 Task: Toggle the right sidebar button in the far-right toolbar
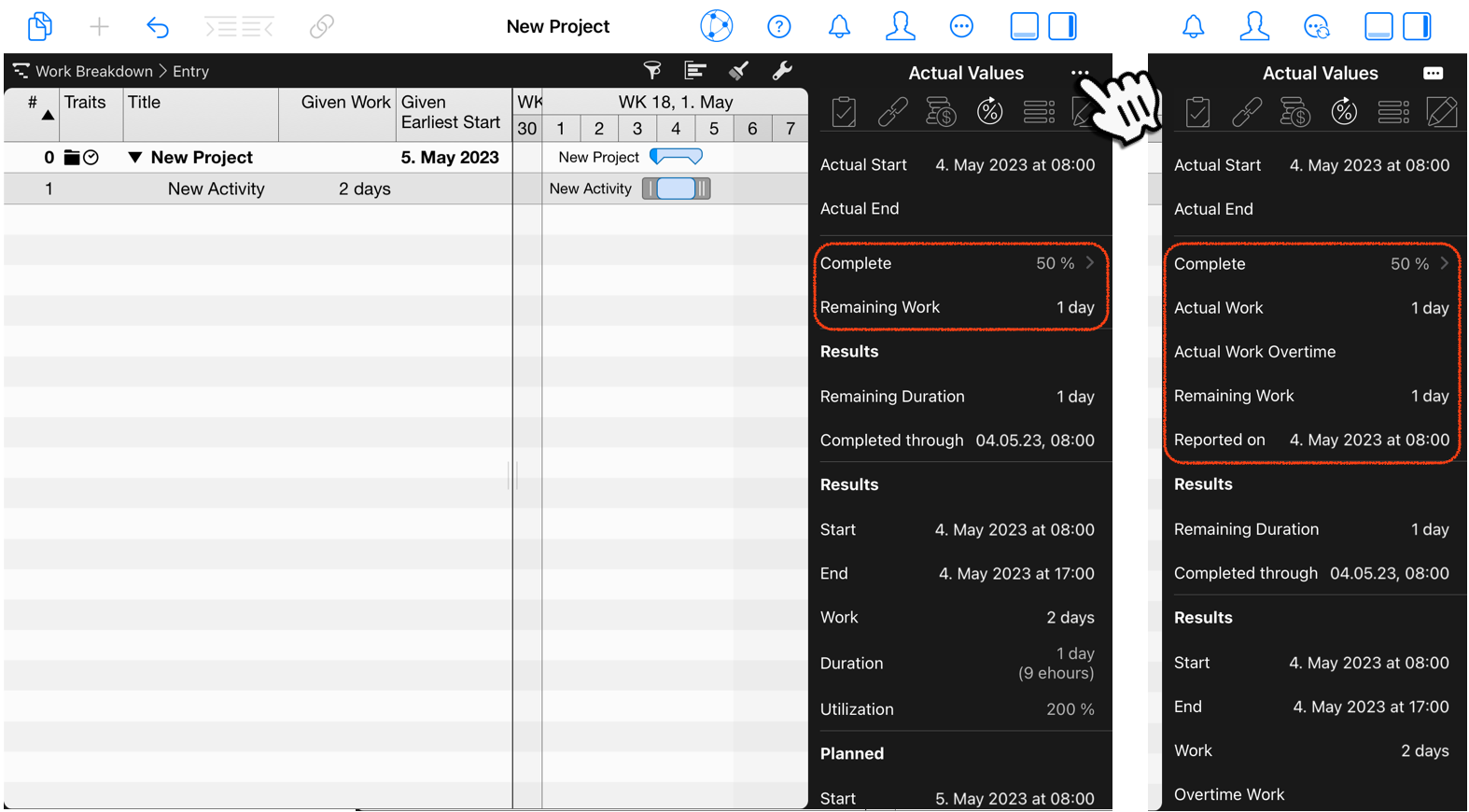point(1417,27)
